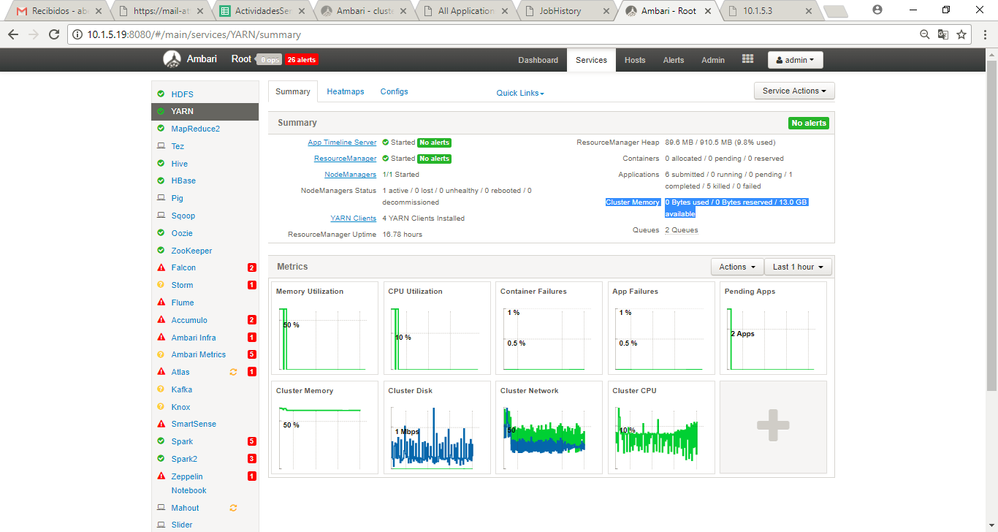The image size is (998, 532).
Task: Click Spark2 alert badge 3
Action: [x=252, y=459]
